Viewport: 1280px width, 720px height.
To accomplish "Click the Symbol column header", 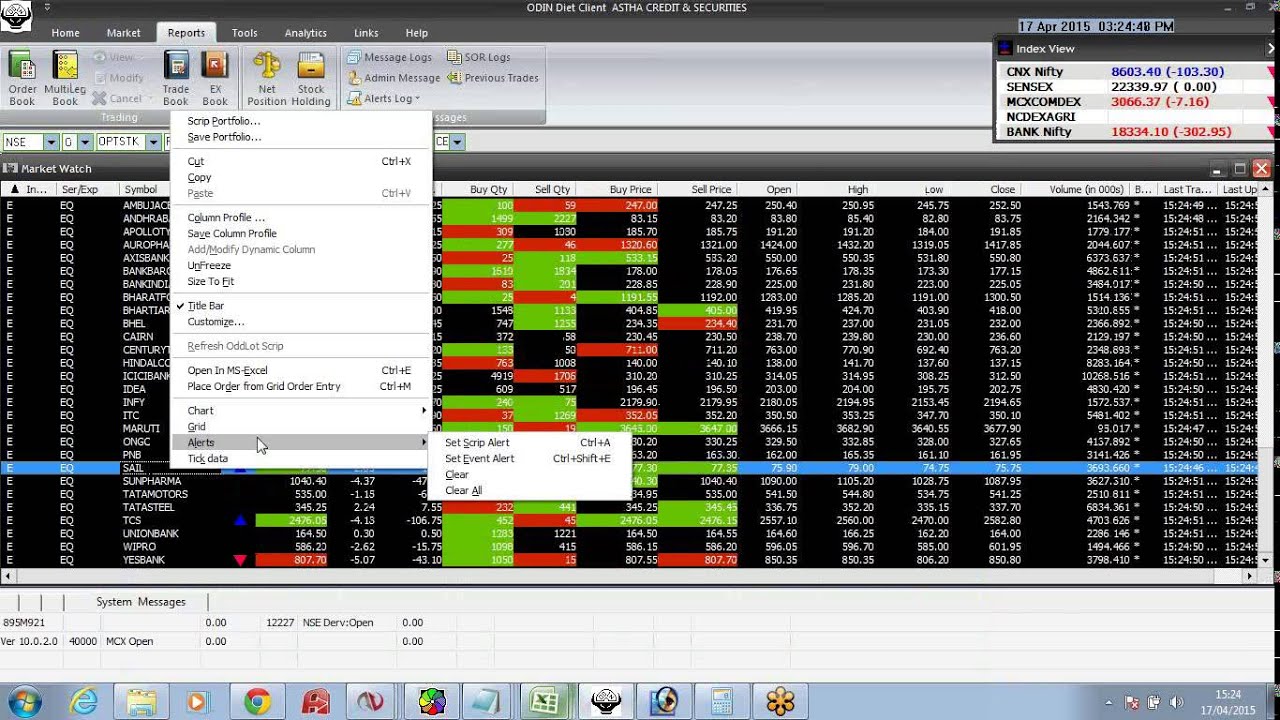I will (x=141, y=189).
